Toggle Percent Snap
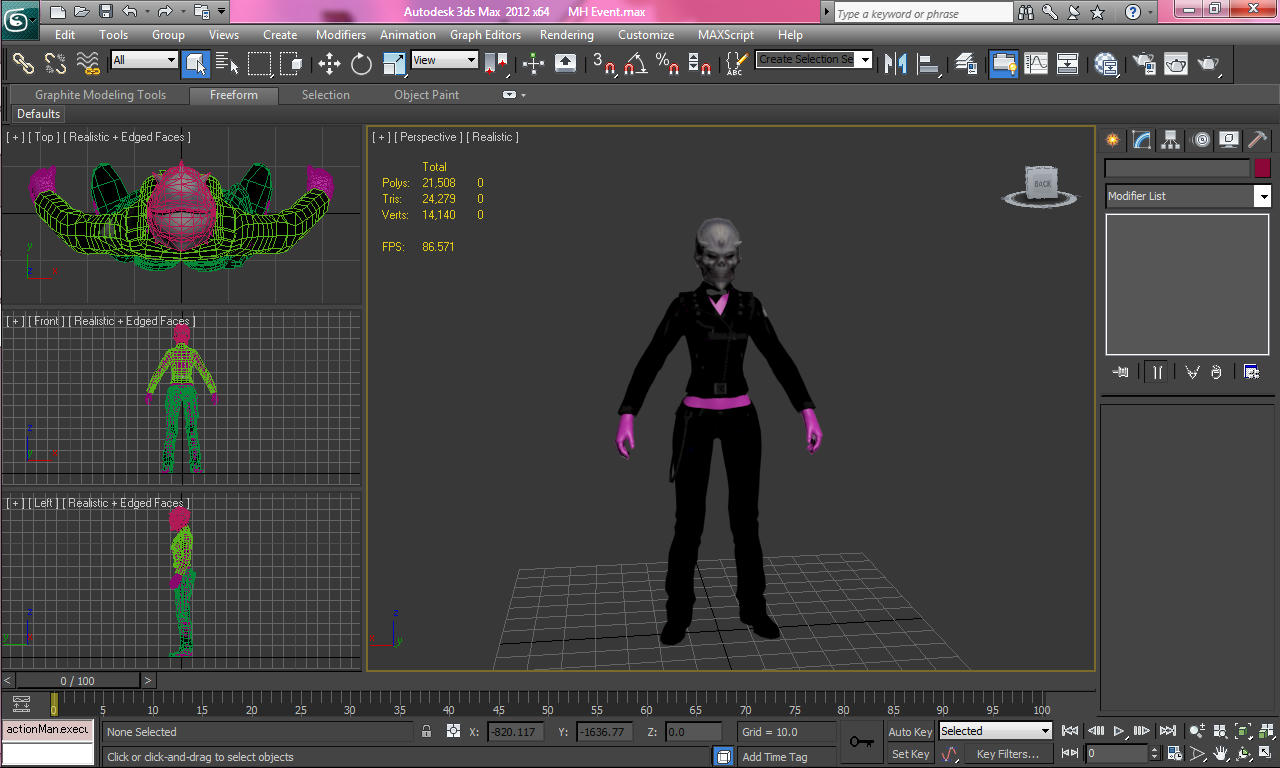 668,64
